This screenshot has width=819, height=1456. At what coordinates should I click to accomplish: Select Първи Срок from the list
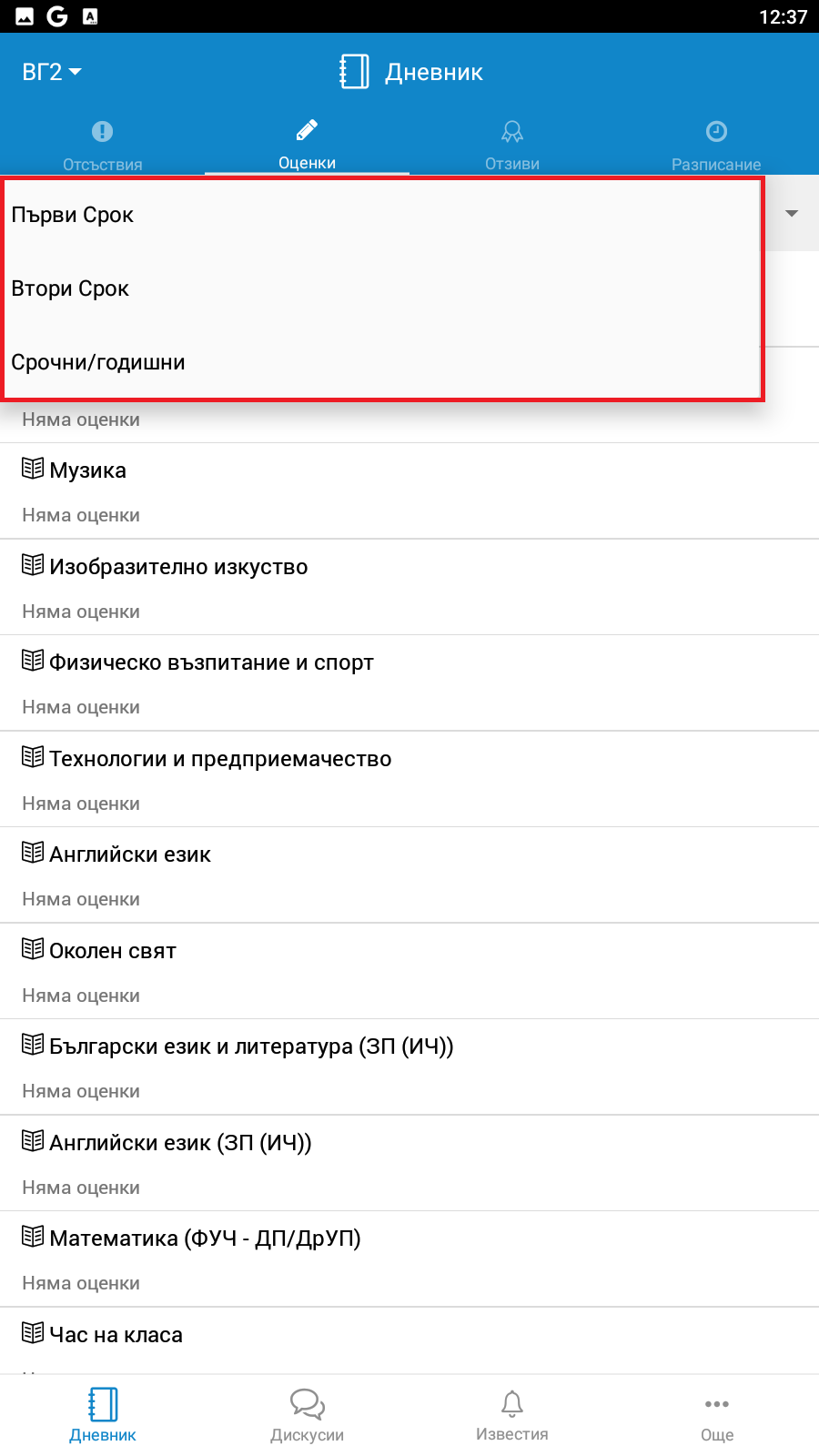pyautogui.click(x=73, y=215)
